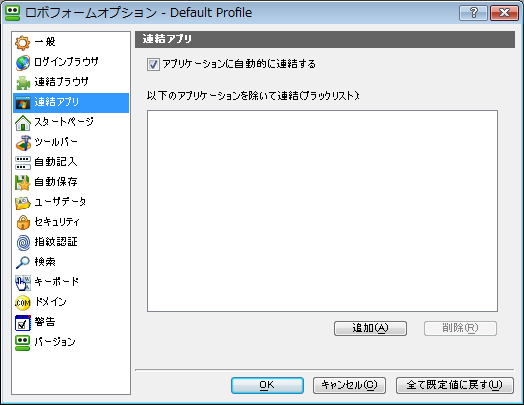Click the 連結ブラウザ puzzle piece icon
Viewport: 524px width, 405px height.
pos(23,83)
